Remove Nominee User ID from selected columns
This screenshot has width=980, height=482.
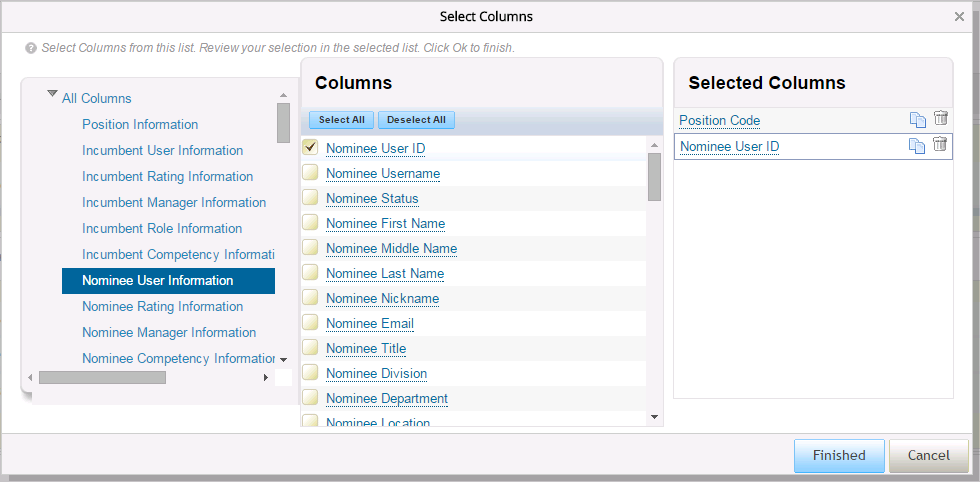point(940,144)
